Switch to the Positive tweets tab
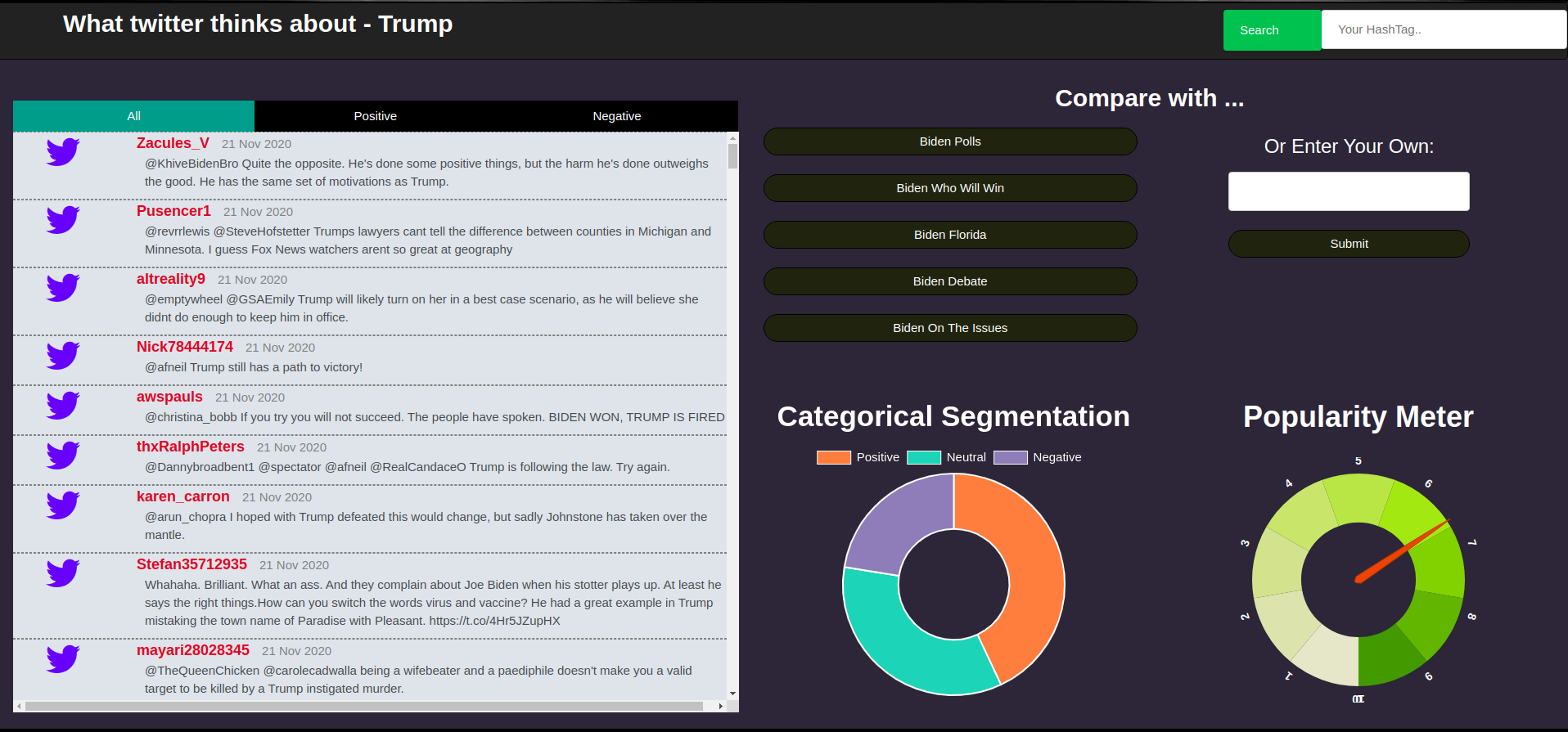The image size is (1568, 732). pyautogui.click(x=375, y=116)
